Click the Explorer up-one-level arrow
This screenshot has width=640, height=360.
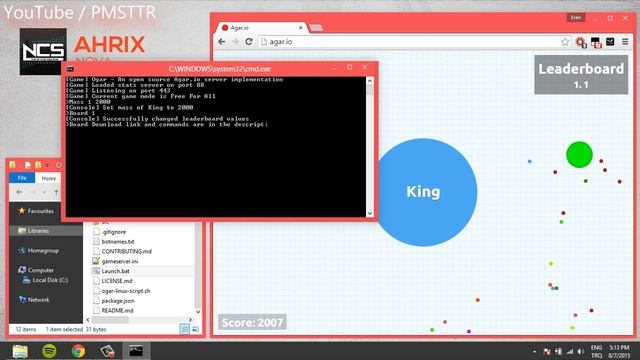[56, 192]
